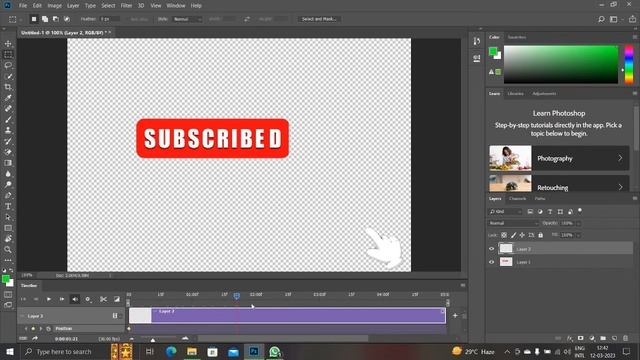Select the Gradient tool
The image size is (640, 360).
(x=8, y=163)
